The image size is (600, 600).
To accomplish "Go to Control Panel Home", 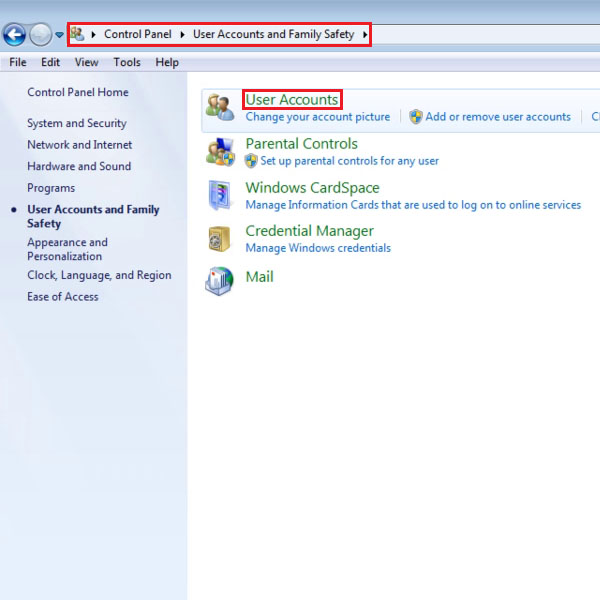I will [78, 92].
